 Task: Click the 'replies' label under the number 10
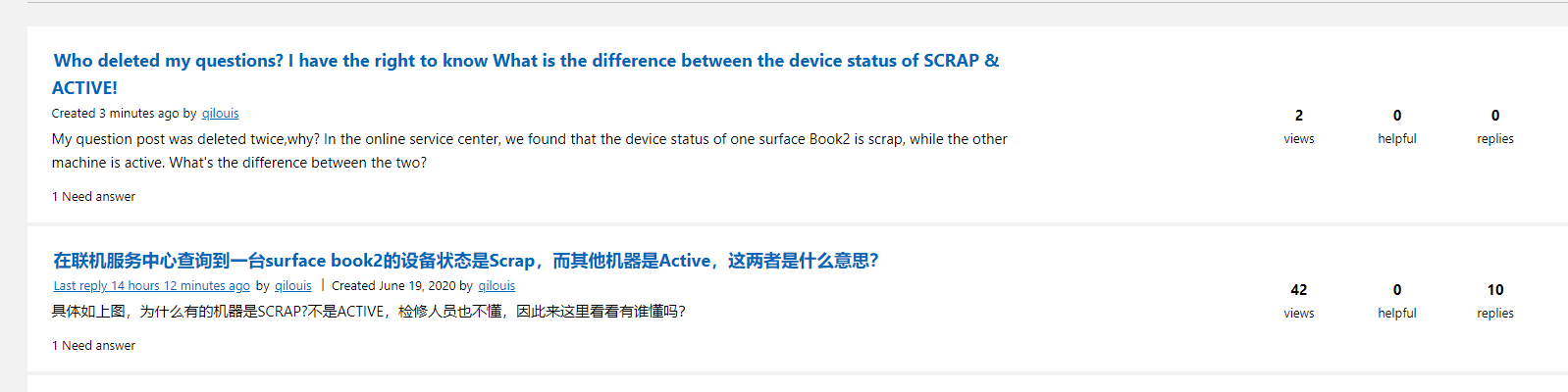tap(1495, 314)
